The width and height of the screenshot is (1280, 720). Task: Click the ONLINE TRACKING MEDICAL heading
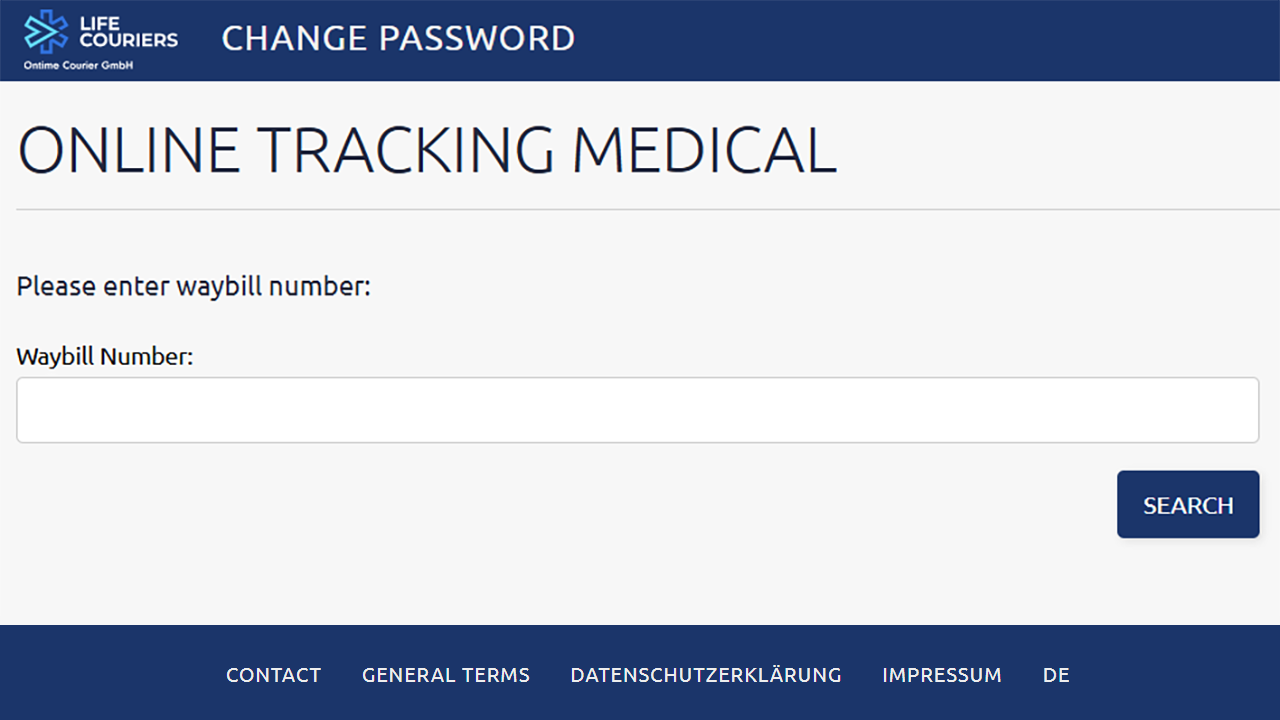[426, 150]
